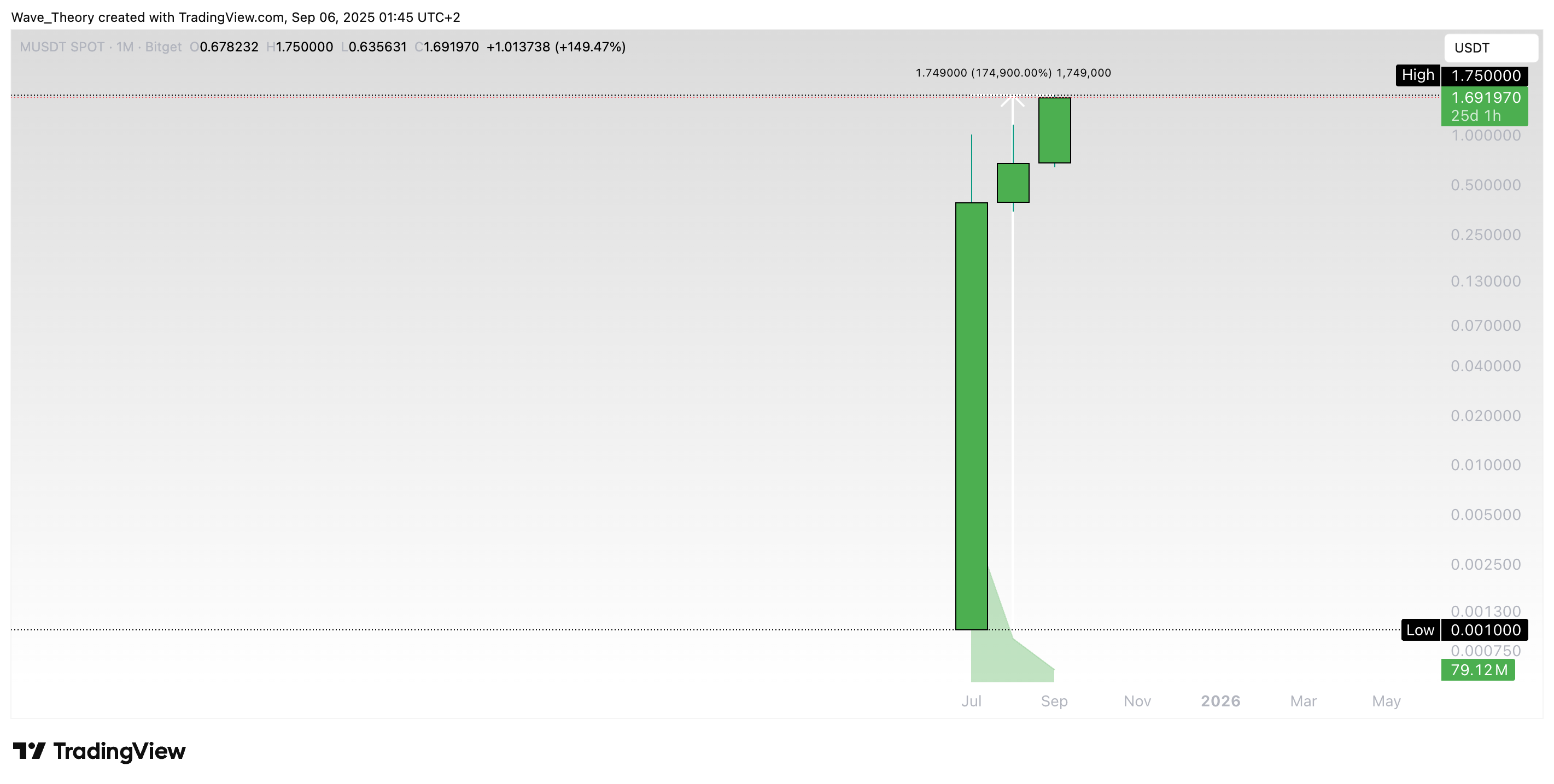Click the 79.12M volume label

click(1478, 670)
